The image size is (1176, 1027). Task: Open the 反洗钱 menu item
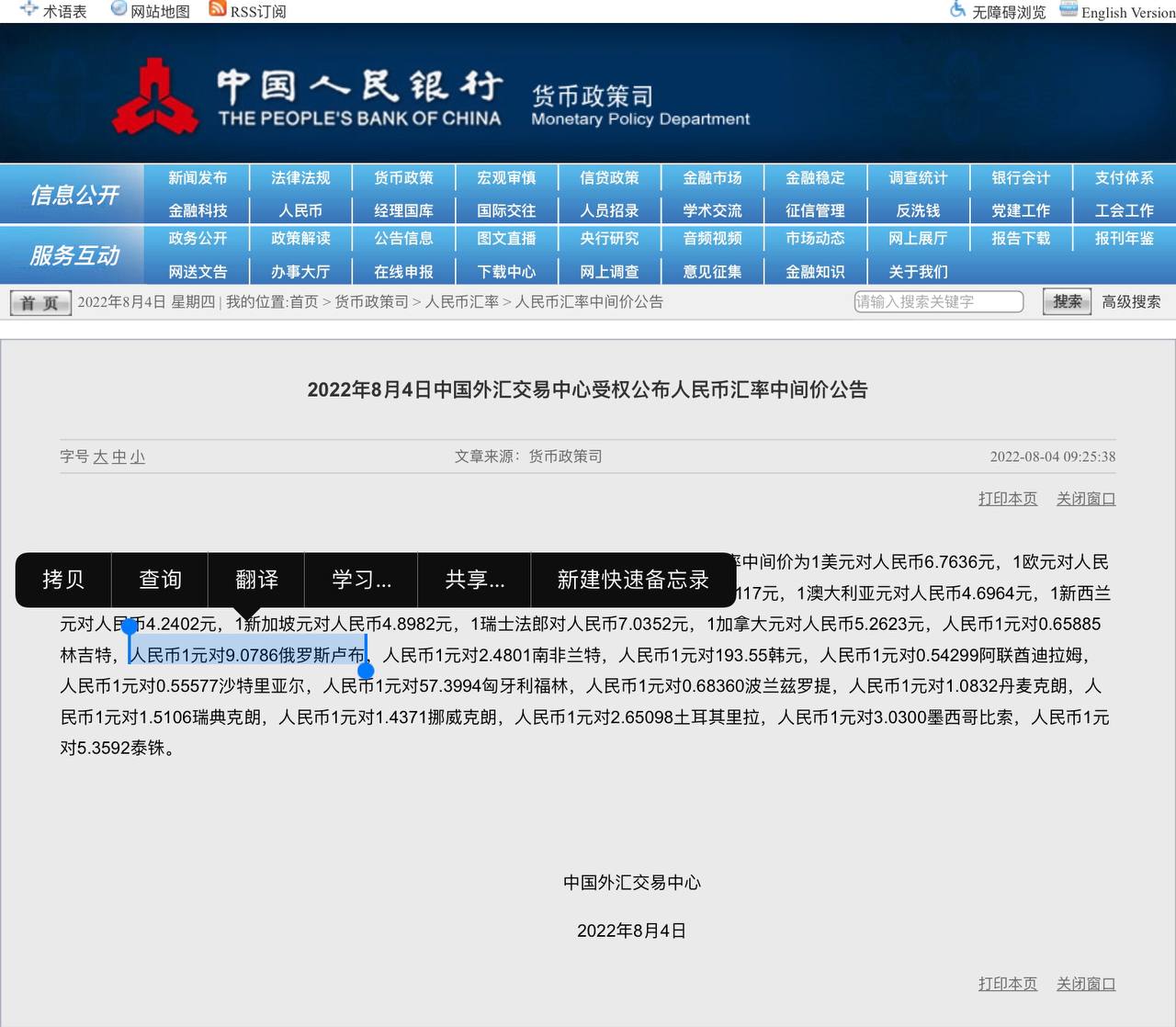918,210
